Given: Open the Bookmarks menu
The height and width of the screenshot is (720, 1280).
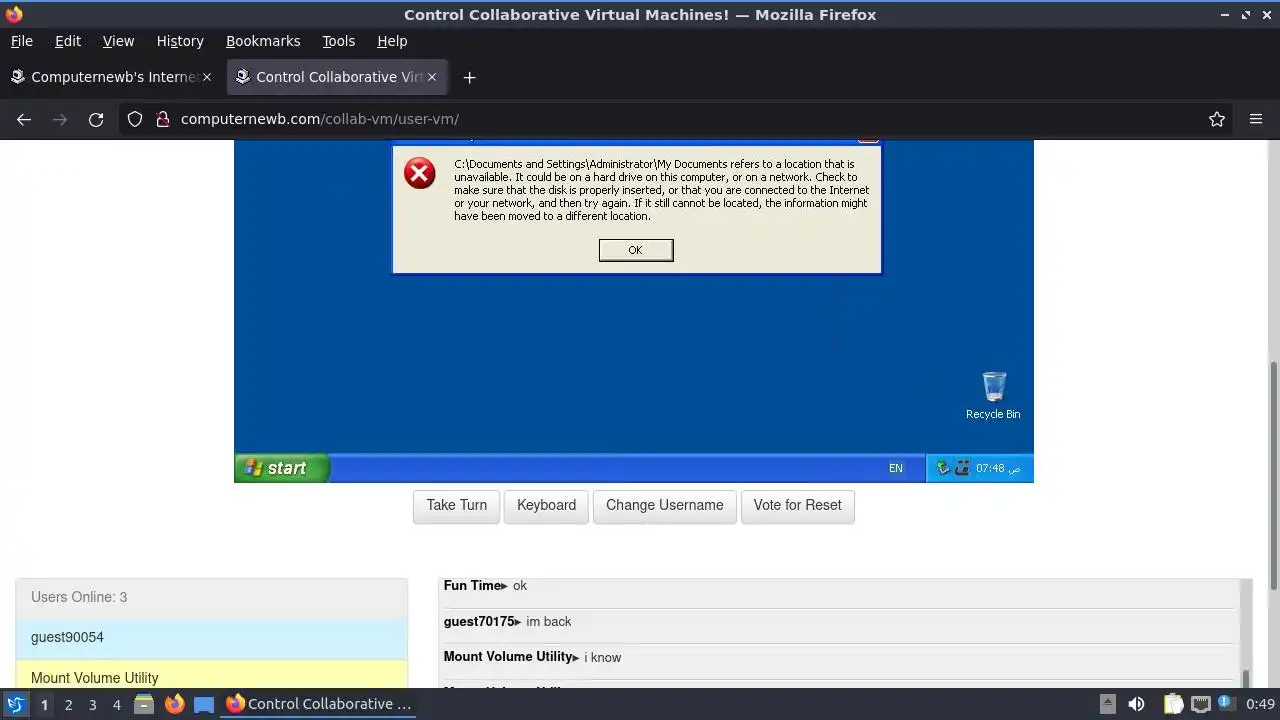Looking at the screenshot, I should pos(263,41).
